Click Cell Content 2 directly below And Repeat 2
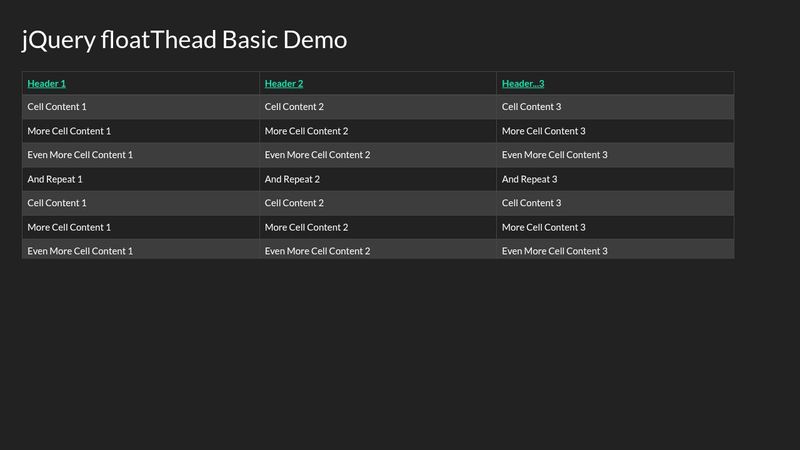 tap(294, 203)
